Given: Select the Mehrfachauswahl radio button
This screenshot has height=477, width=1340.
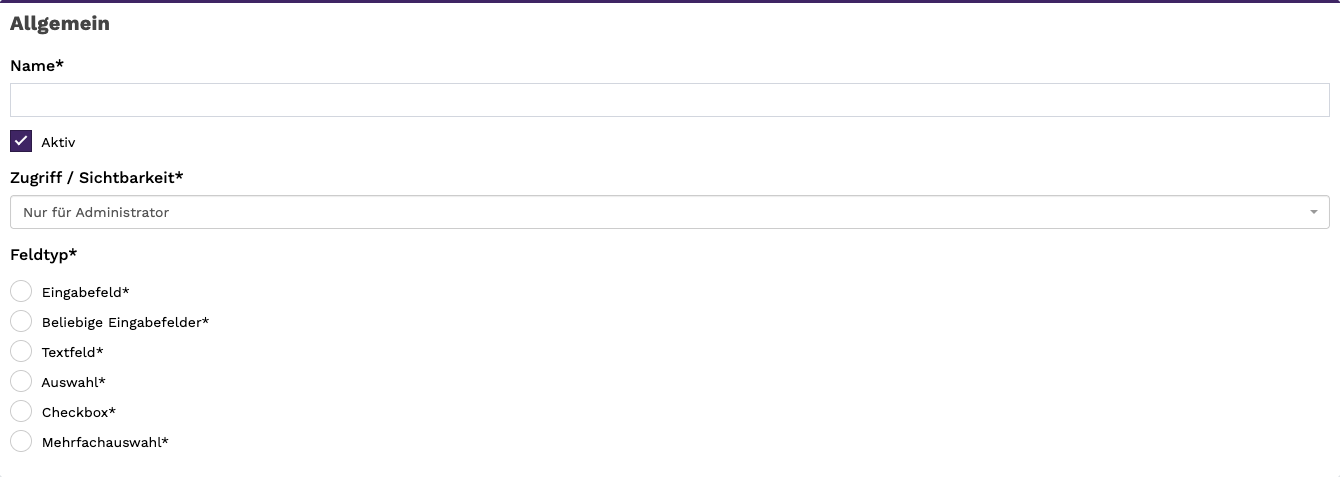Looking at the screenshot, I should 21,441.
